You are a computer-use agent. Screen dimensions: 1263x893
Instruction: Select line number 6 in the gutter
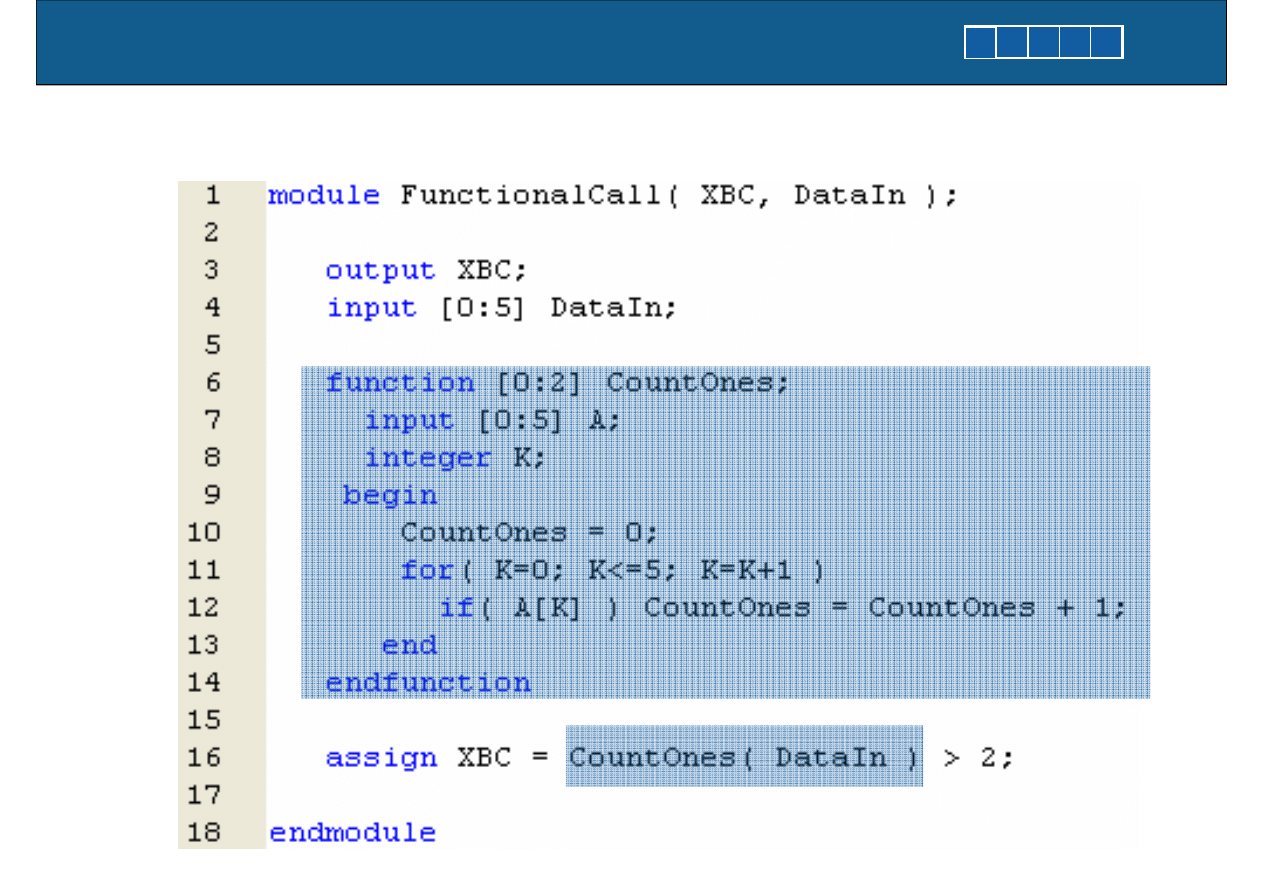[212, 382]
